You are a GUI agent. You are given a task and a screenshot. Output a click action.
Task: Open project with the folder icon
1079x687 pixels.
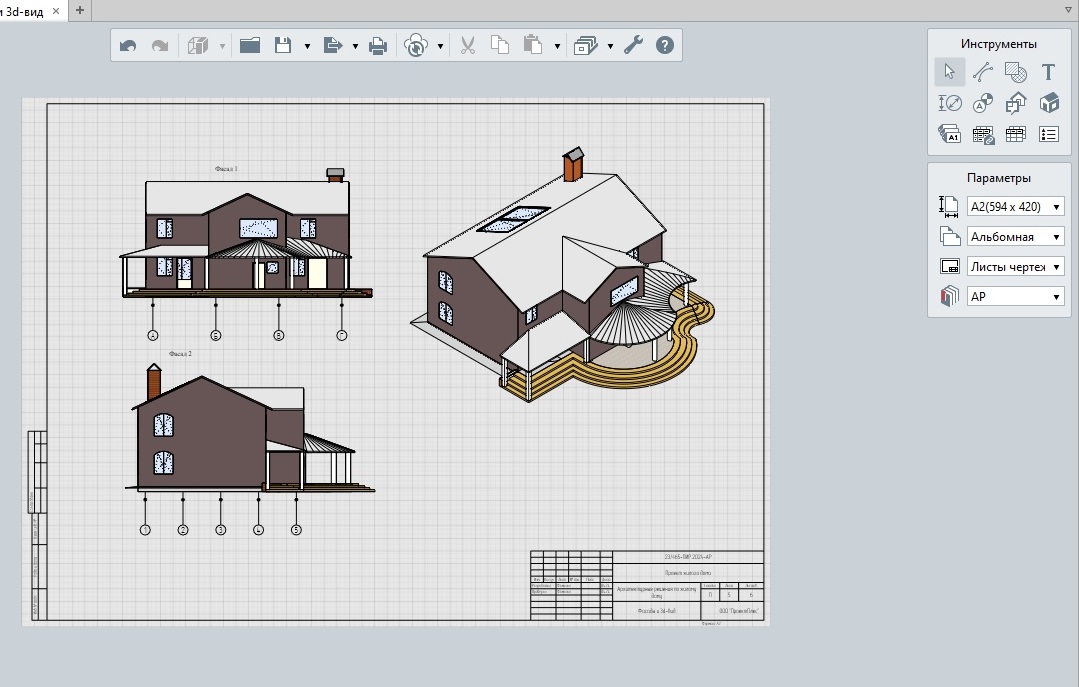[250, 45]
